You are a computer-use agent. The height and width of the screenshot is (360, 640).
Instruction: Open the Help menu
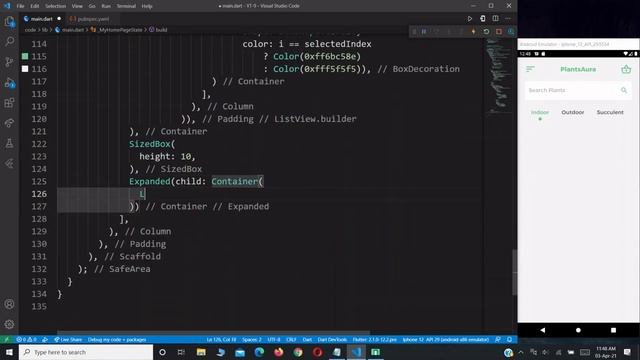(147, 6)
